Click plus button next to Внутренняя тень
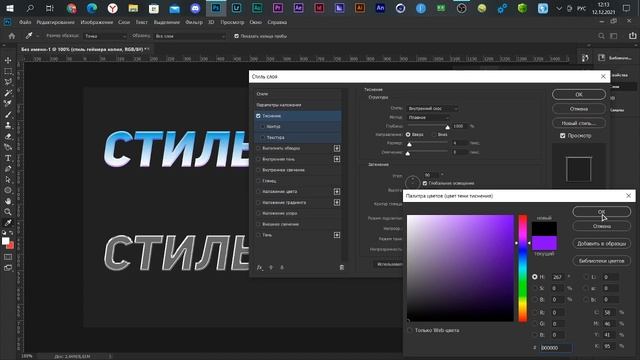 pyautogui.click(x=337, y=159)
